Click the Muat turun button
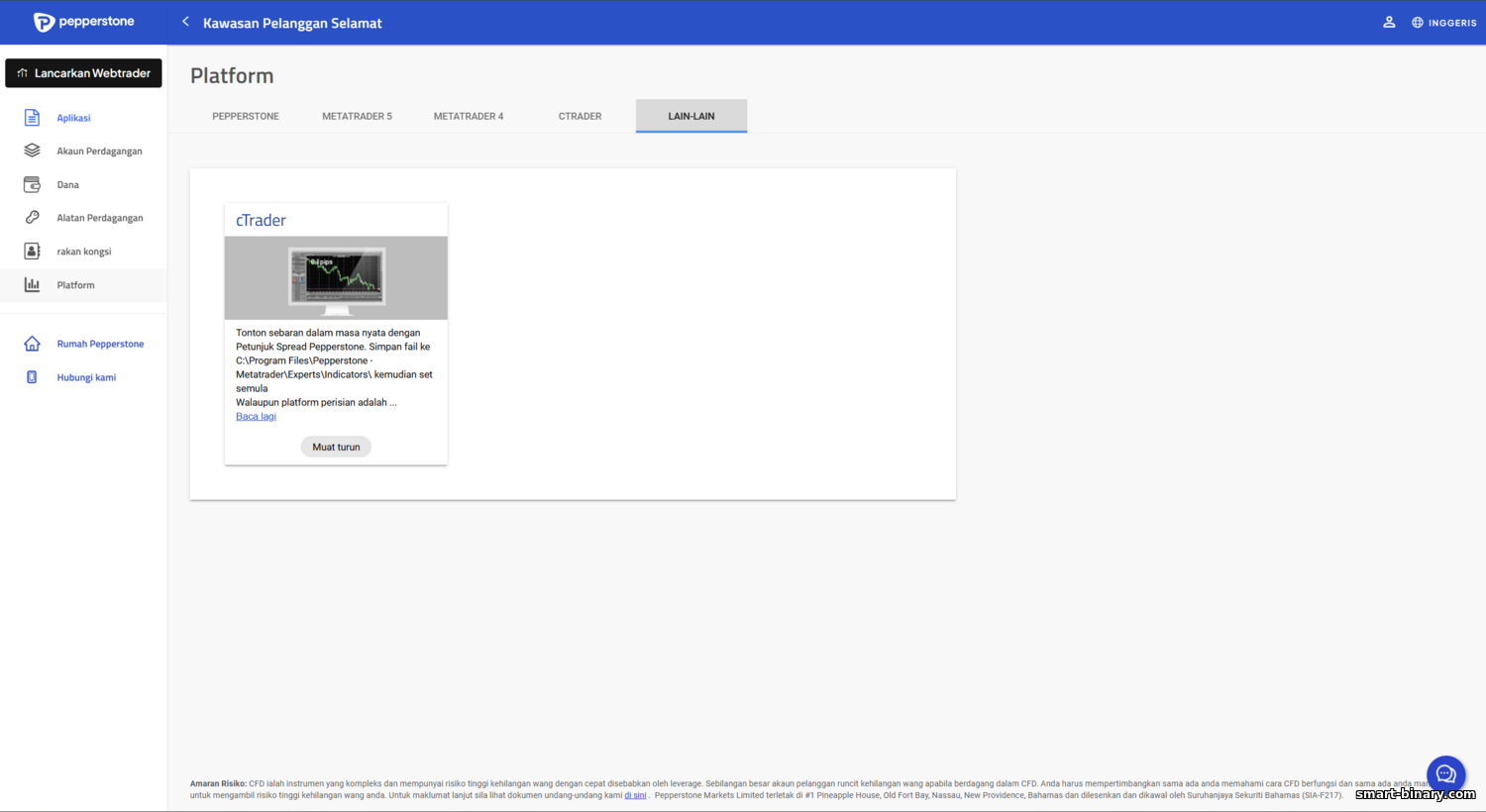The image size is (1486, 812). [336, 447]
